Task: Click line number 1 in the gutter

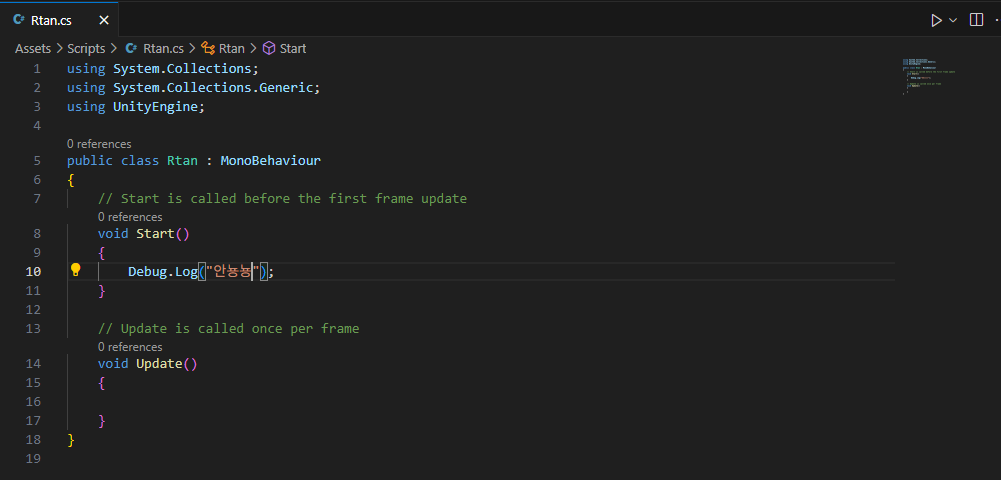Action: (37, 69)
